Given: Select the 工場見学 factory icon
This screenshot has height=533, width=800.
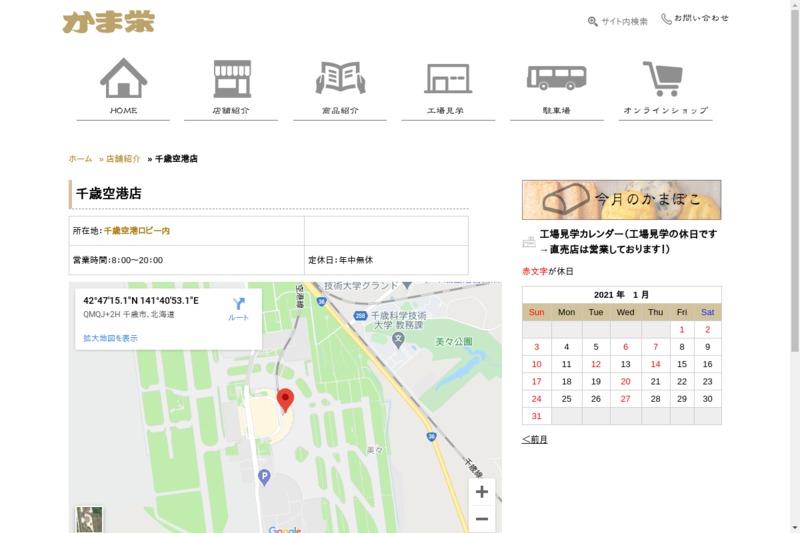Looking at the screenshot, I should point(447,78).
